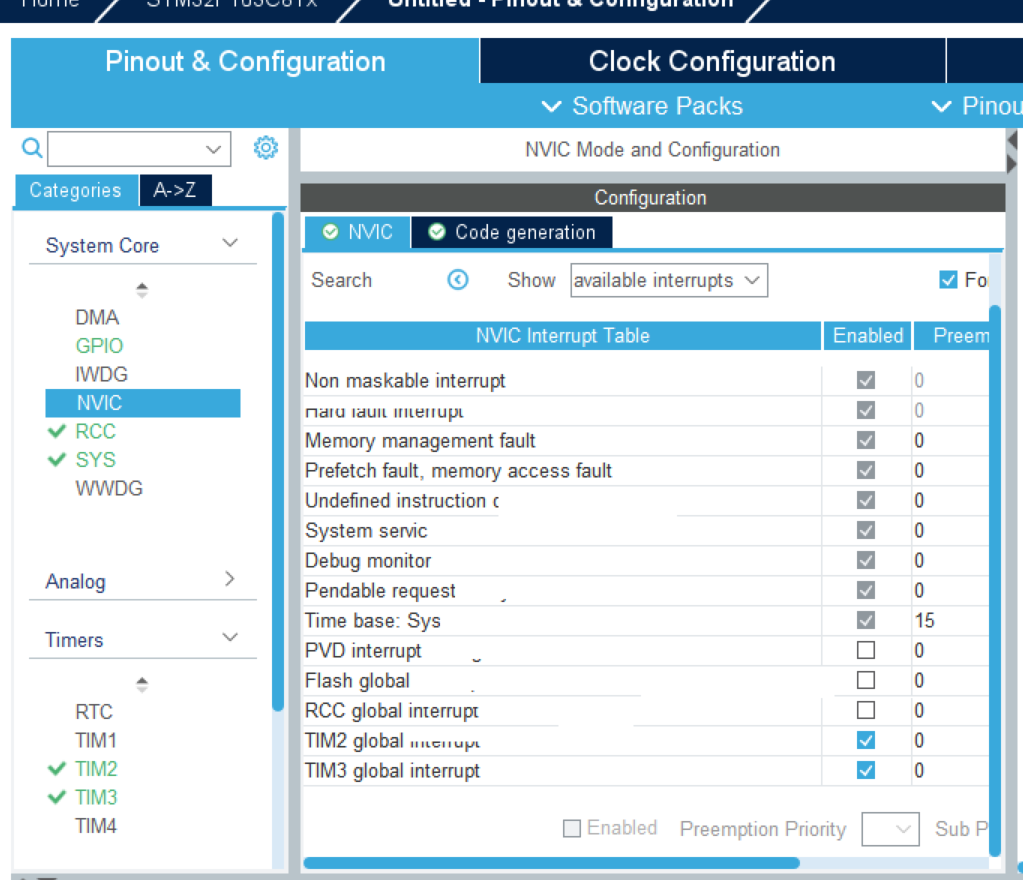The height and width of the screenshot is (880, 1023).
Task: Disable the TIM2 global interrupt checkbox
Action: point(866,740)
